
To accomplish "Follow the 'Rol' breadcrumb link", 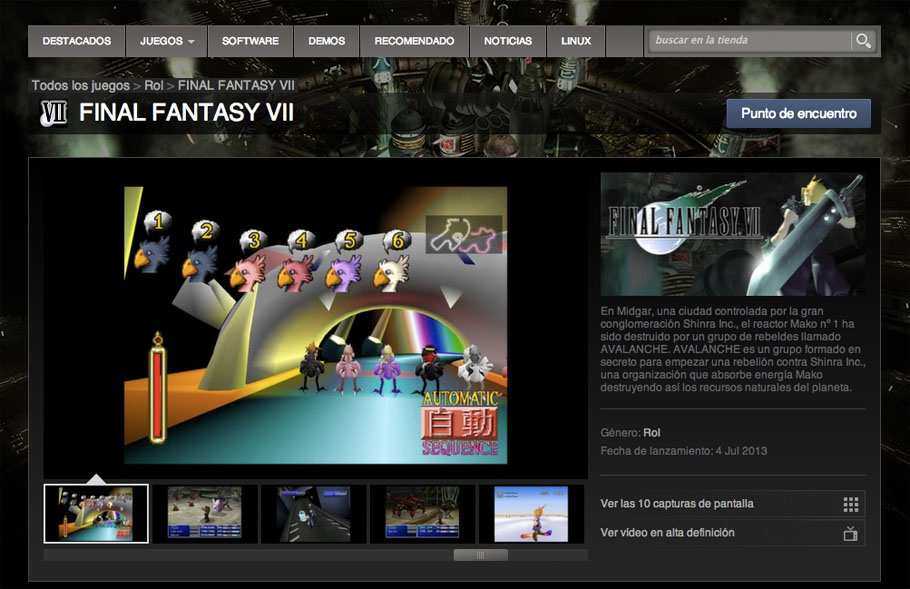I will coord(154,85).
